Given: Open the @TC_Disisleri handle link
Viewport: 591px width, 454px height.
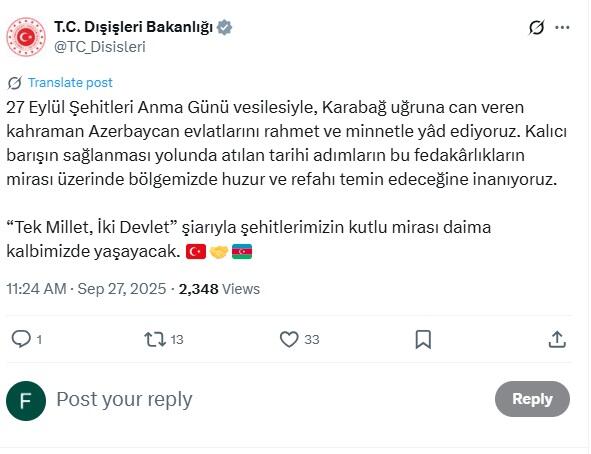Looking at the screenshot, I should point(100,47).
